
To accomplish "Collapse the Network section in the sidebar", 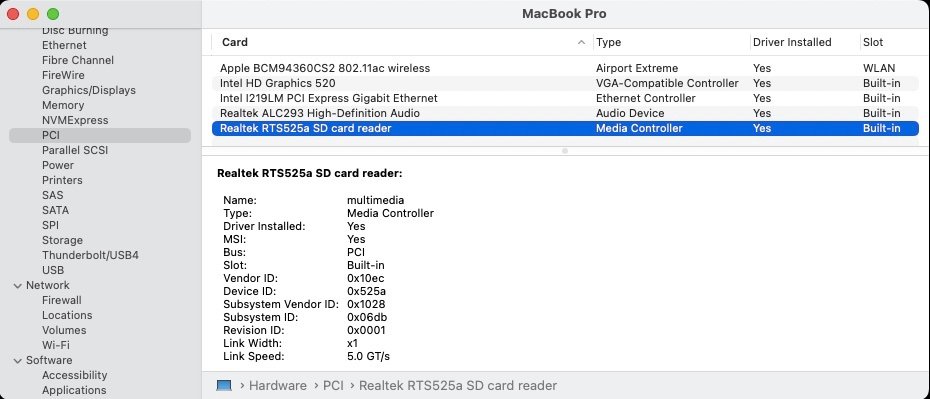I will coord(17,285).
